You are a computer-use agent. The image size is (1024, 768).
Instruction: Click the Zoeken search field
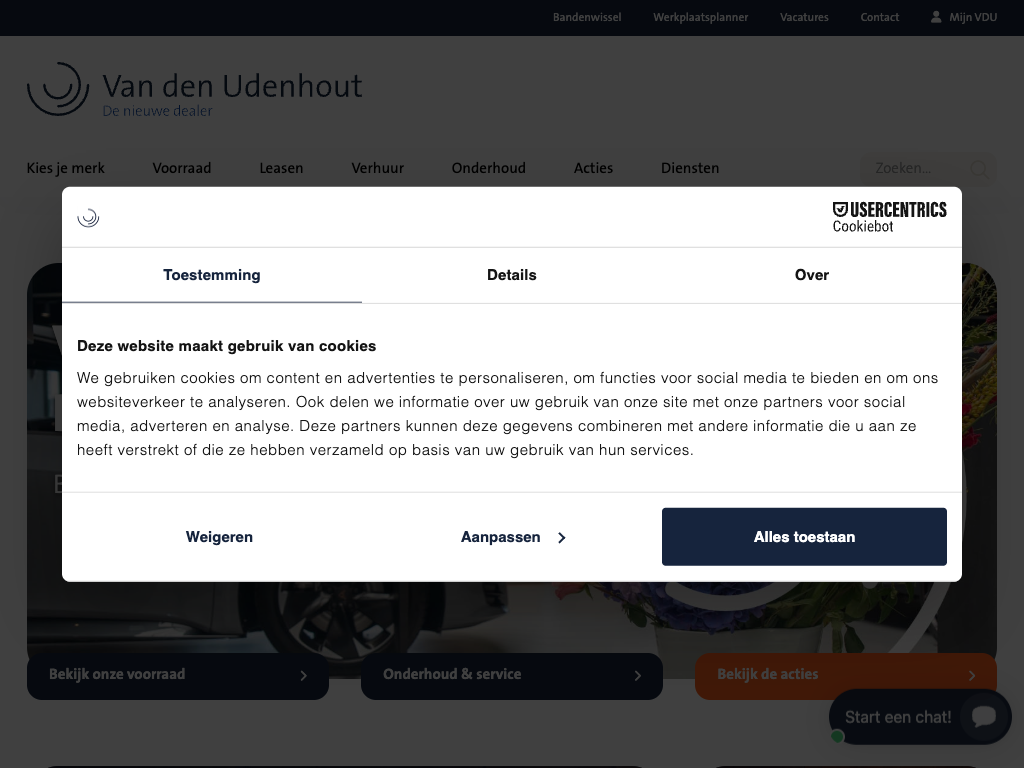[910, 169]
